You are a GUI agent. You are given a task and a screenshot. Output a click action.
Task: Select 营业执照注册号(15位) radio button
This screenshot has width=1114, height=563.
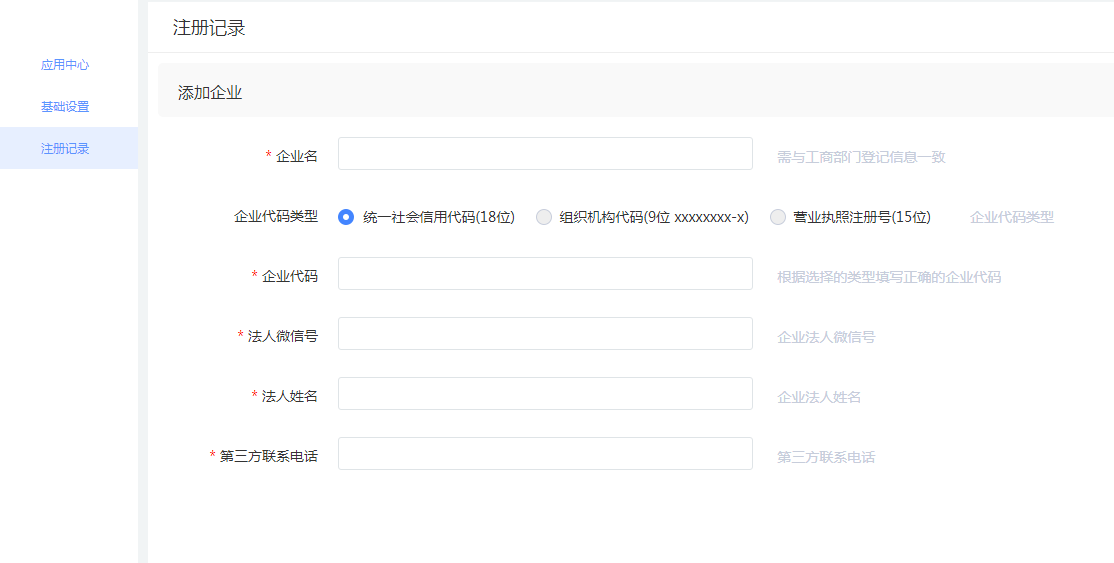click(x=778, y=217)
